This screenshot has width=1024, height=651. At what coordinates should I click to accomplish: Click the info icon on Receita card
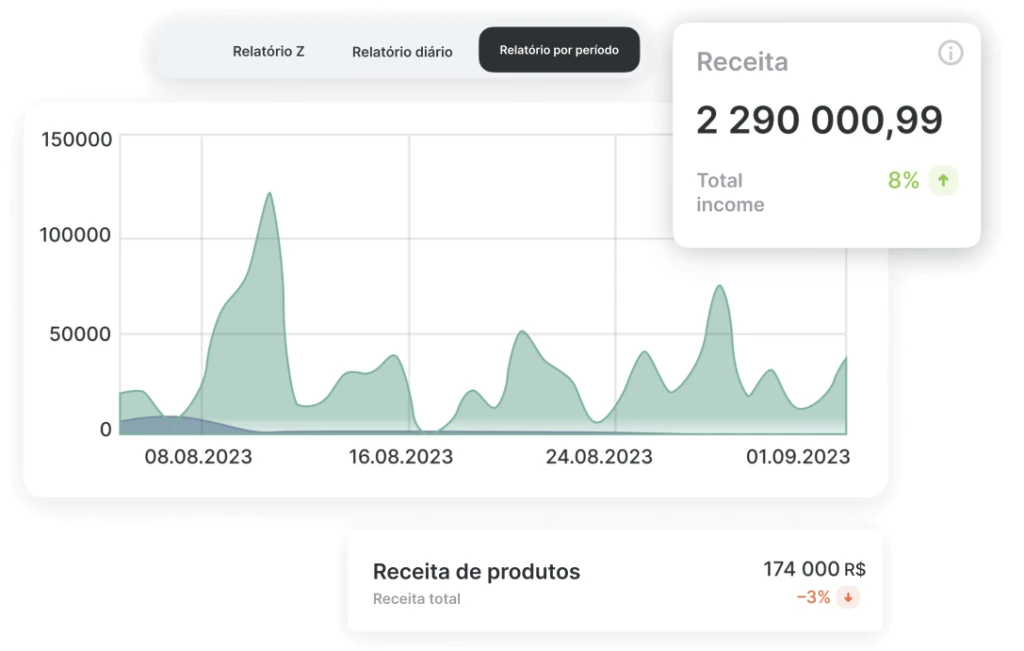[x=950, y=54]
